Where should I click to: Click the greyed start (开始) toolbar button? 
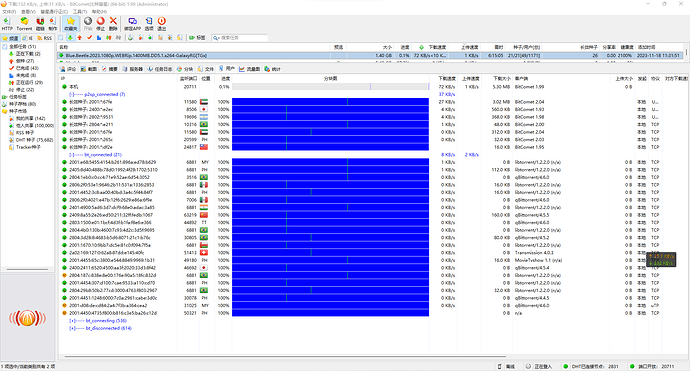click(x=88, y=23)
